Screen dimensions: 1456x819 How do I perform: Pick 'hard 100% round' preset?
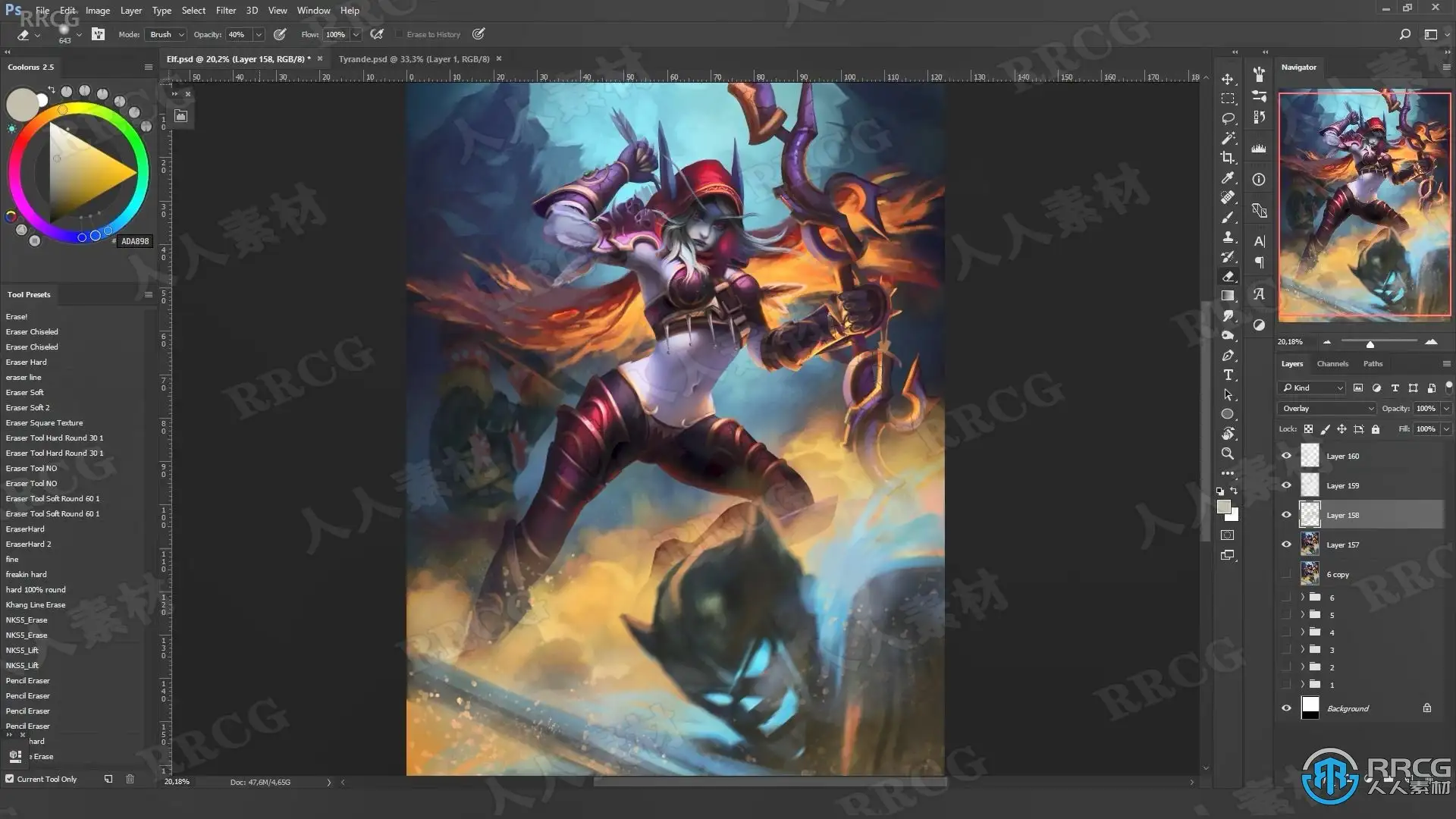point(36,589)
